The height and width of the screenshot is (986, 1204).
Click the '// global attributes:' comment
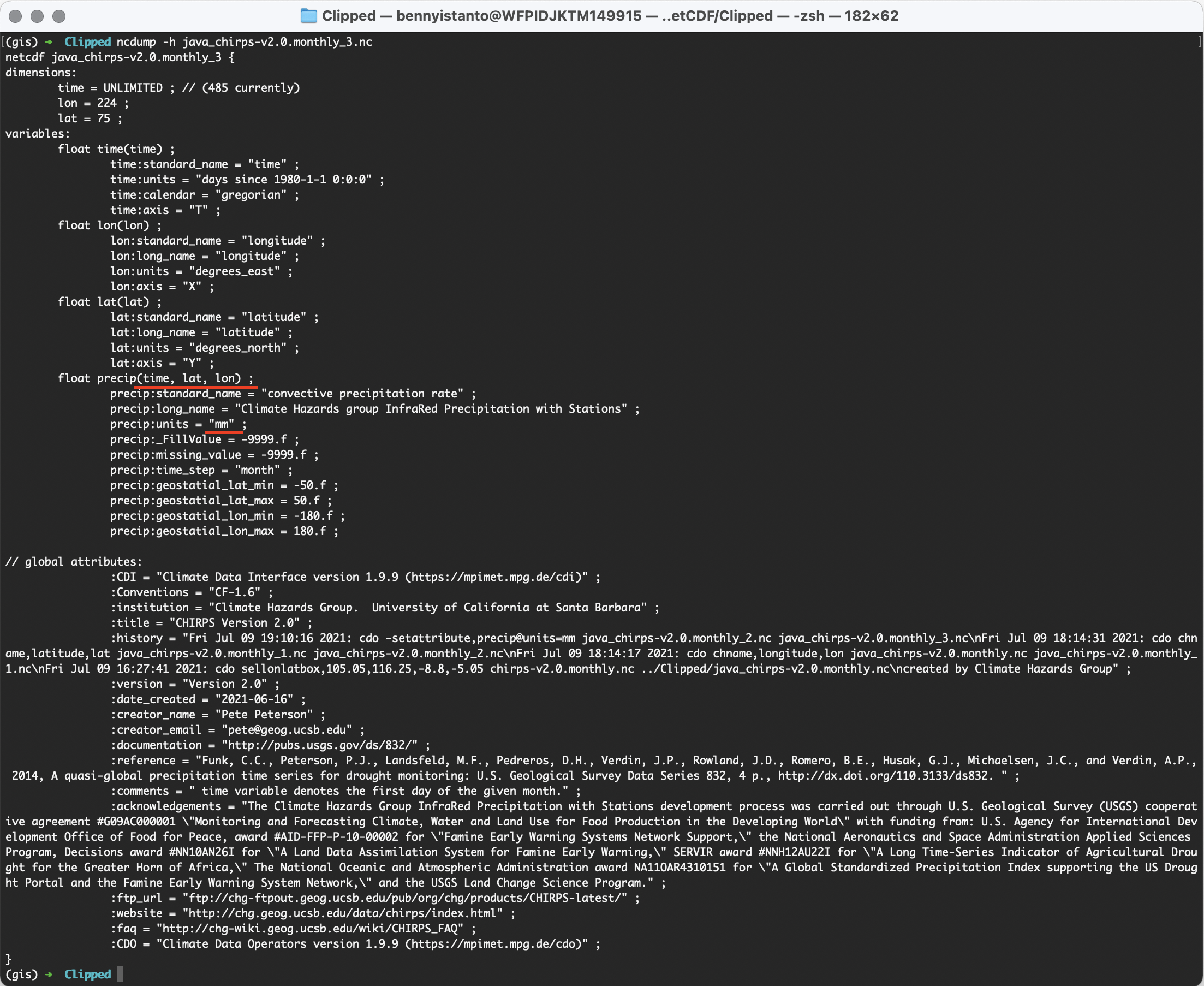74,562
